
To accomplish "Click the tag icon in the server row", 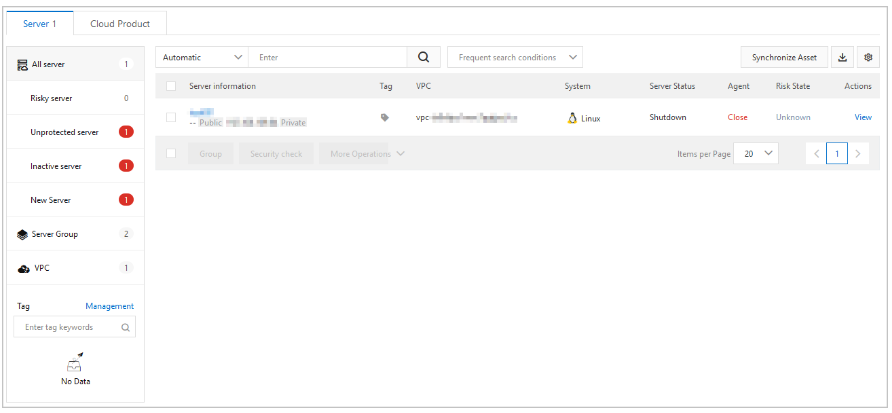I will [385, 117].
